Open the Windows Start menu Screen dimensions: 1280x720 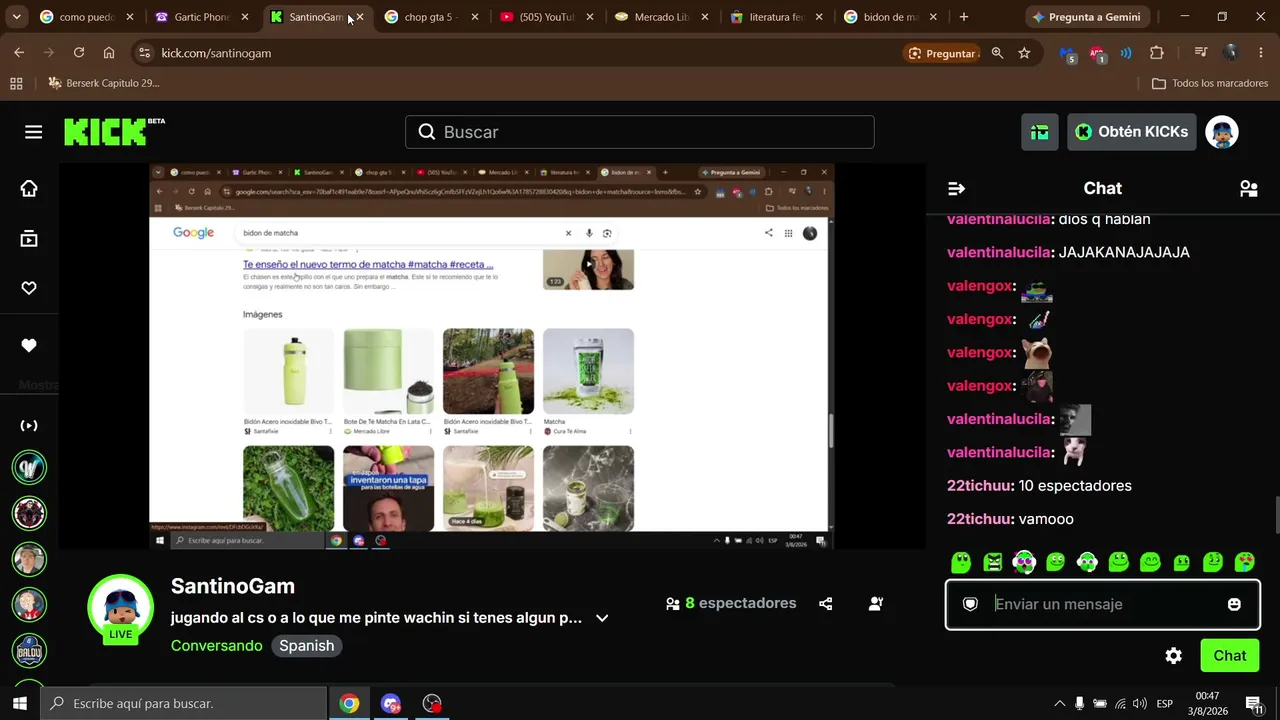click(20, 703)
